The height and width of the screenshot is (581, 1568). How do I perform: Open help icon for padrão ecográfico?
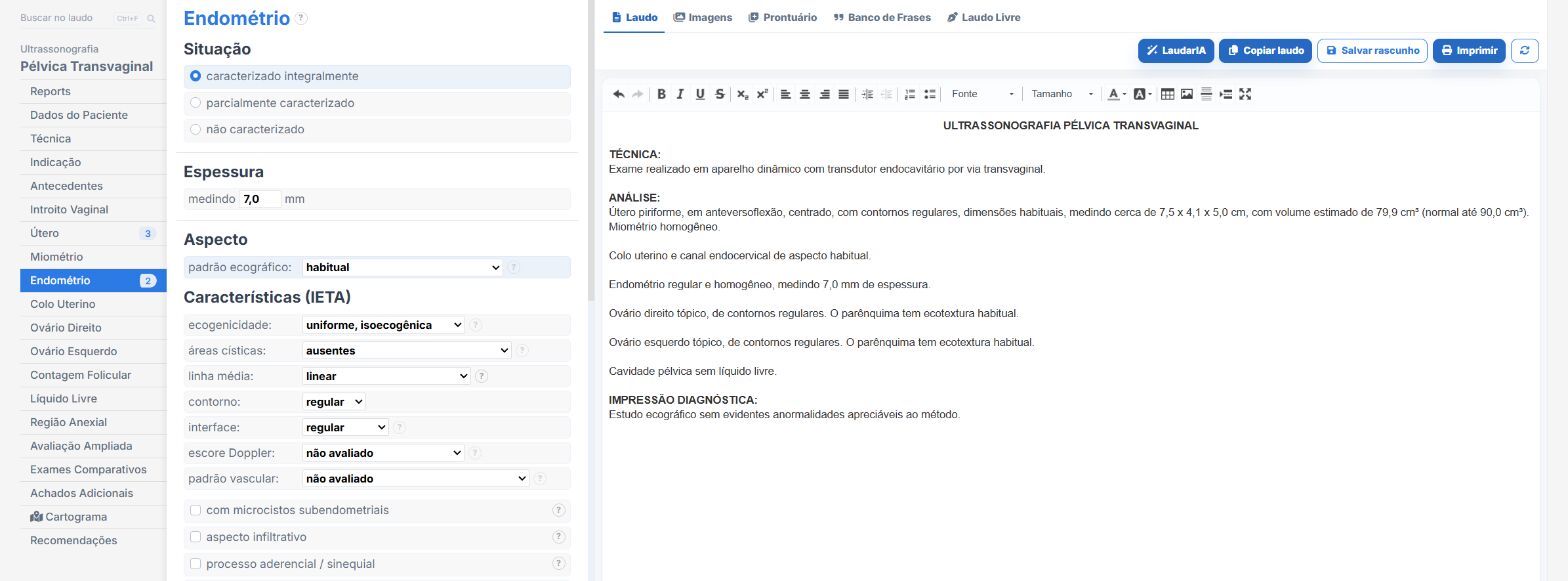pyautogui.click(x=513, y=267)
